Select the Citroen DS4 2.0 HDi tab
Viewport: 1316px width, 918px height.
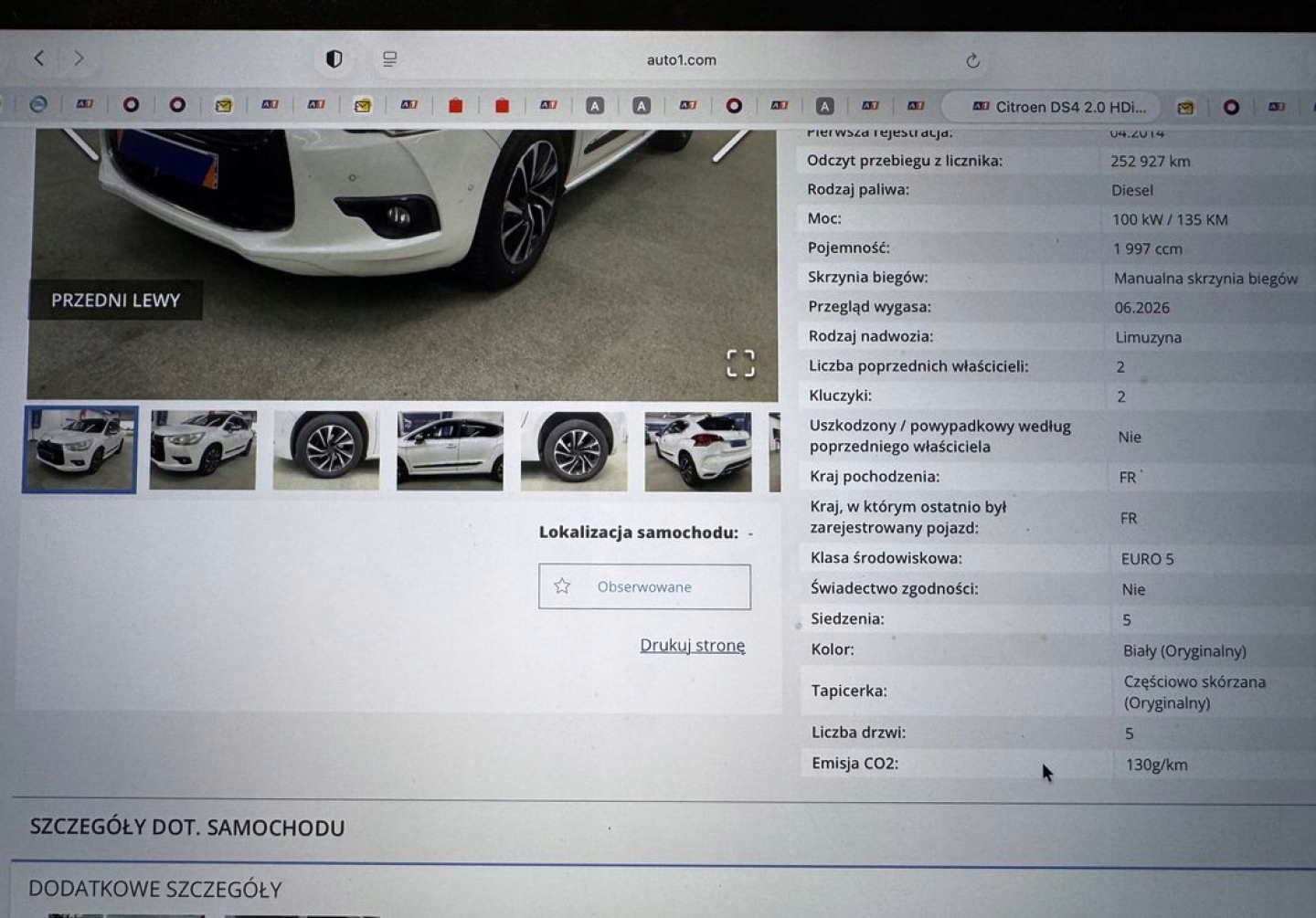point(1051,107)
